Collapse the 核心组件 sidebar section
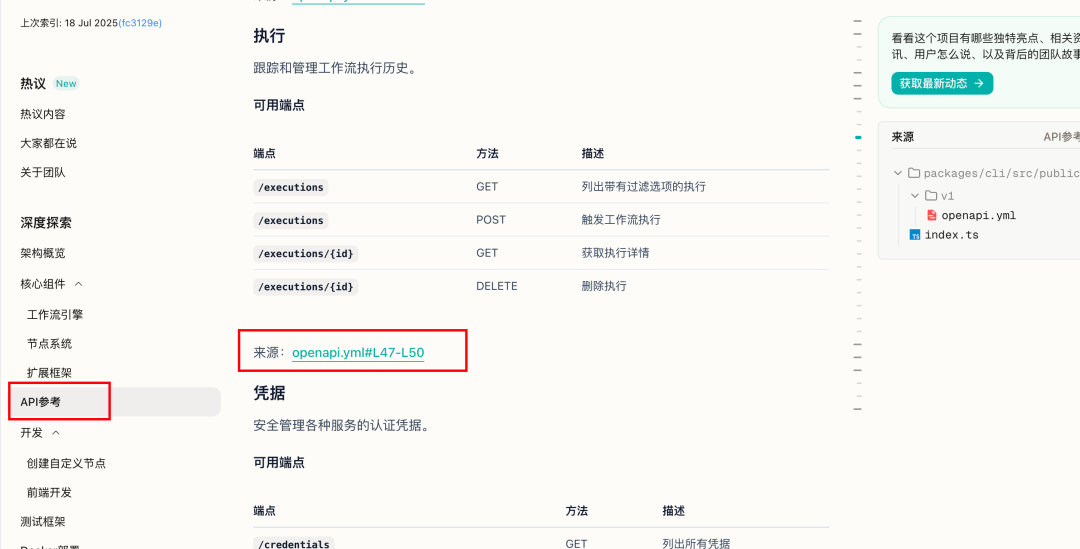Viewport: 1080px width, 549px height. coord(79,284)
